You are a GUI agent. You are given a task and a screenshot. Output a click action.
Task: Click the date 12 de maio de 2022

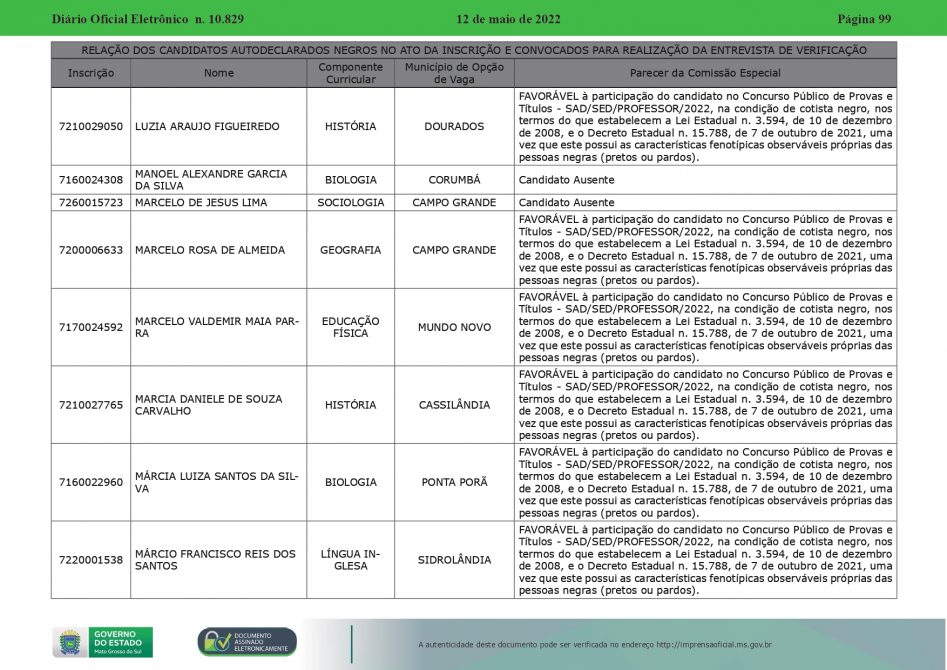click(508, 19)
